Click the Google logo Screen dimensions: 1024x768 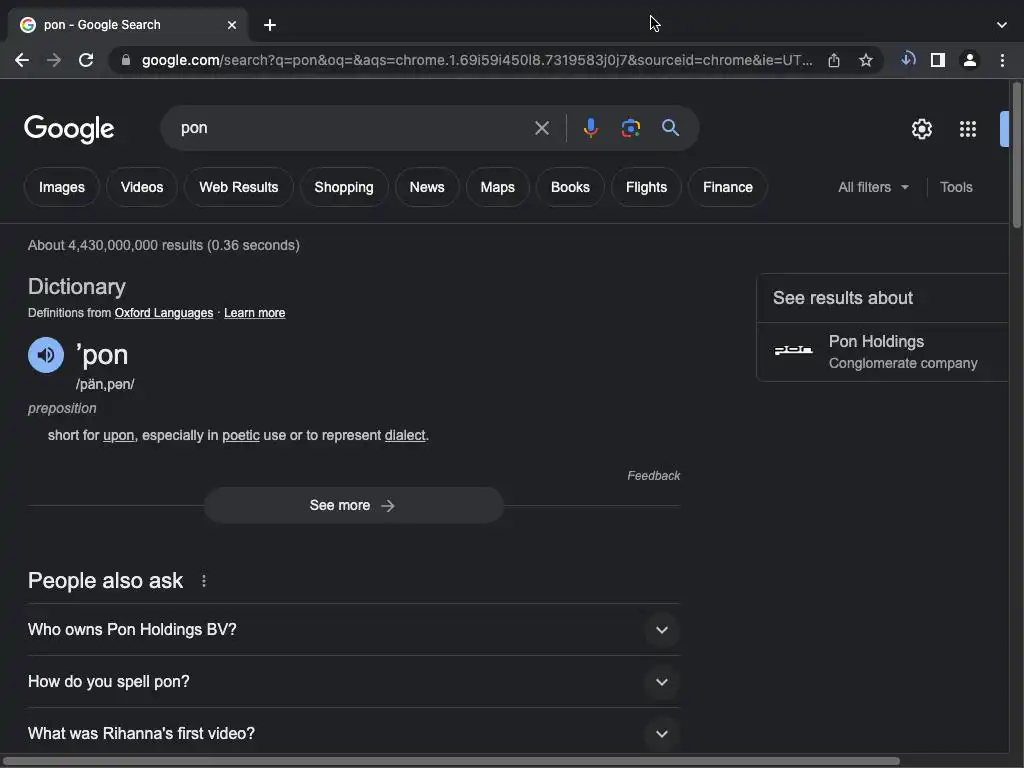click(69, 129)
